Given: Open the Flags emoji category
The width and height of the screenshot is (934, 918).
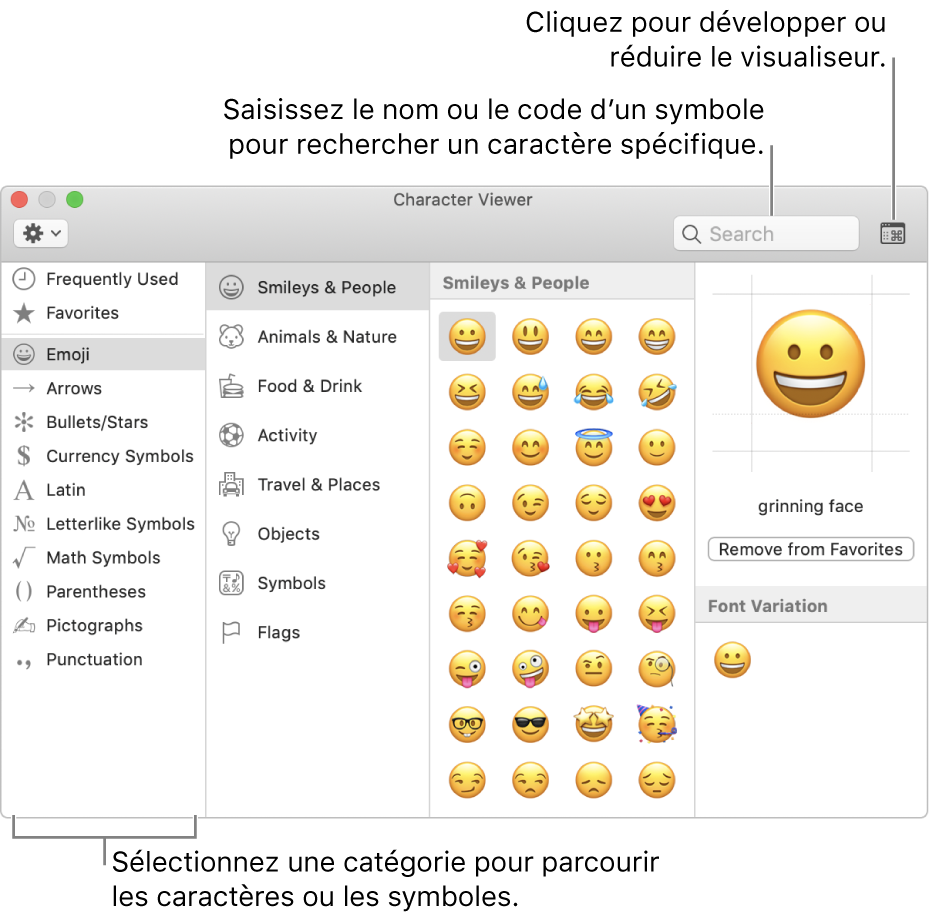Looking at the screenshot, I should [x=278, y=632].
